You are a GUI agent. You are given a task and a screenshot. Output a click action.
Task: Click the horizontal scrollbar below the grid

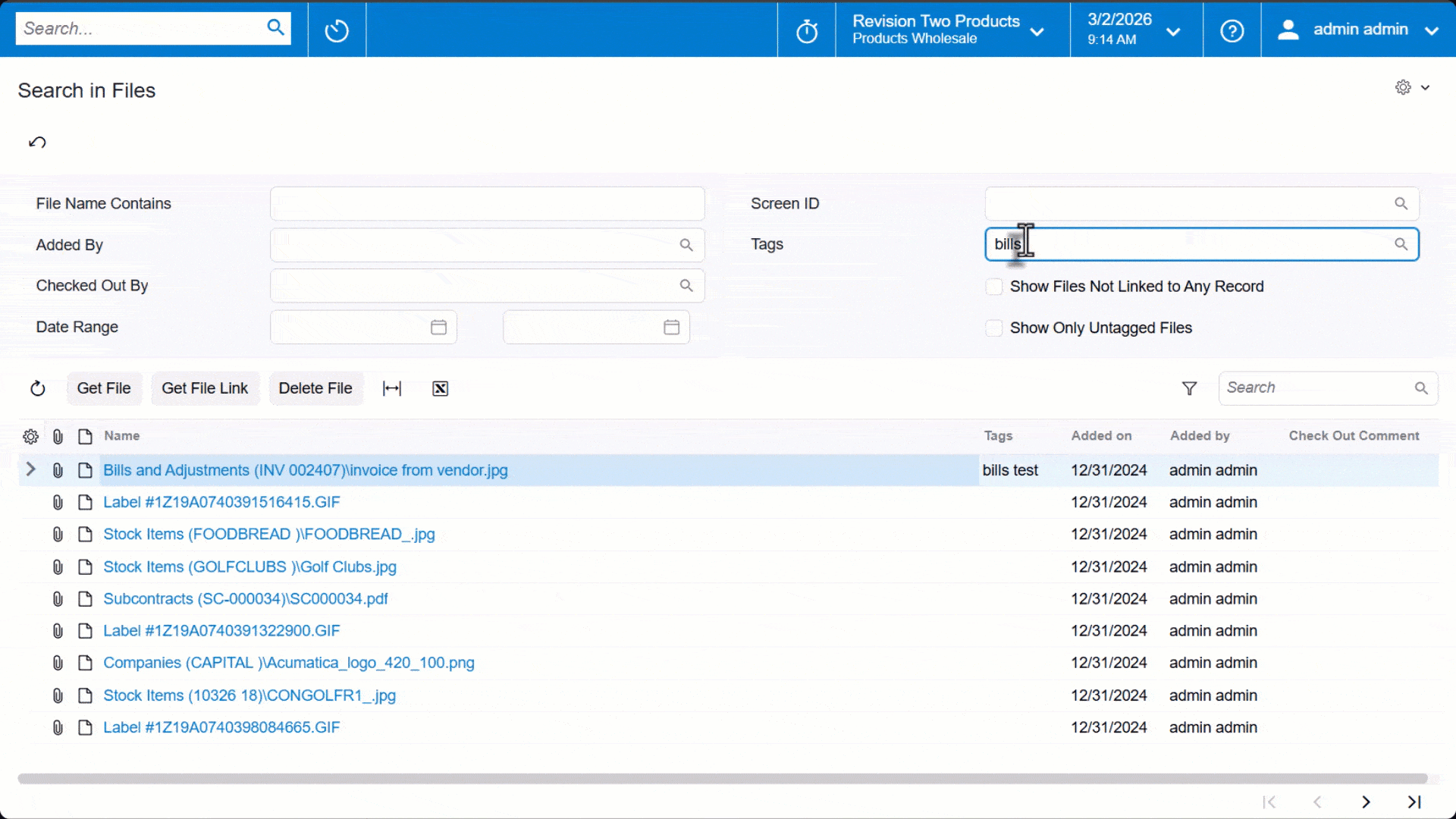point(722,779)
